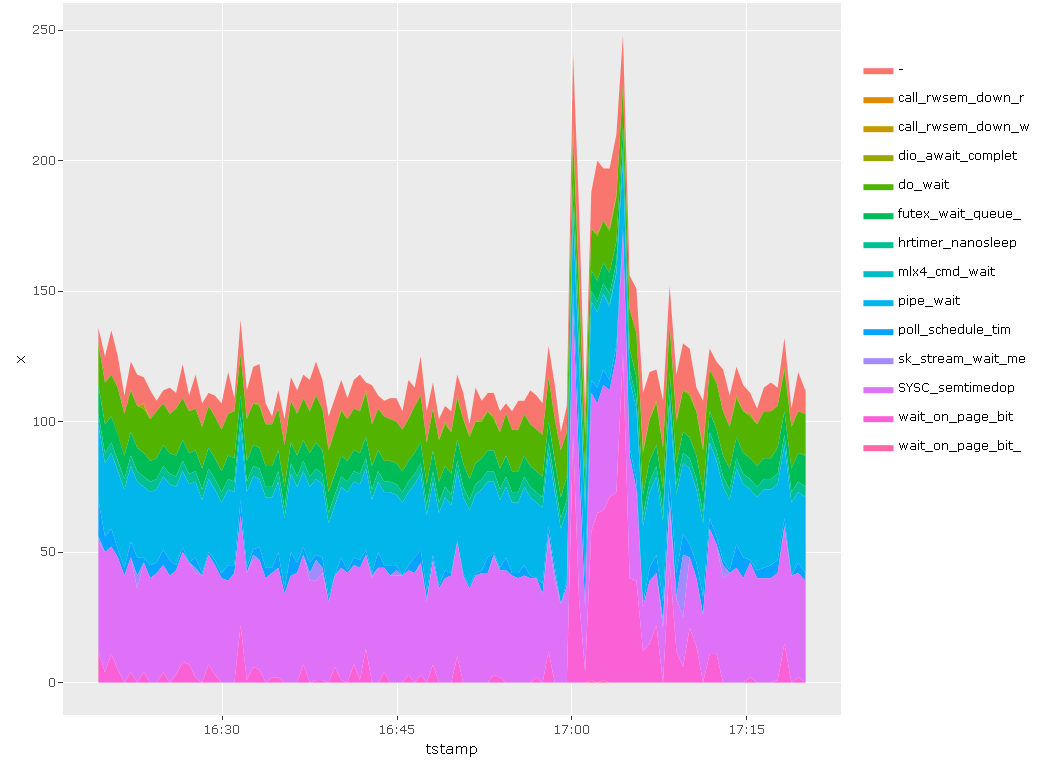Viewport: 1059px width, 765px height.
Task: Select the mlx4_cmd_wait legend text label
Action: pyautogui.click(x=946, y=272)
